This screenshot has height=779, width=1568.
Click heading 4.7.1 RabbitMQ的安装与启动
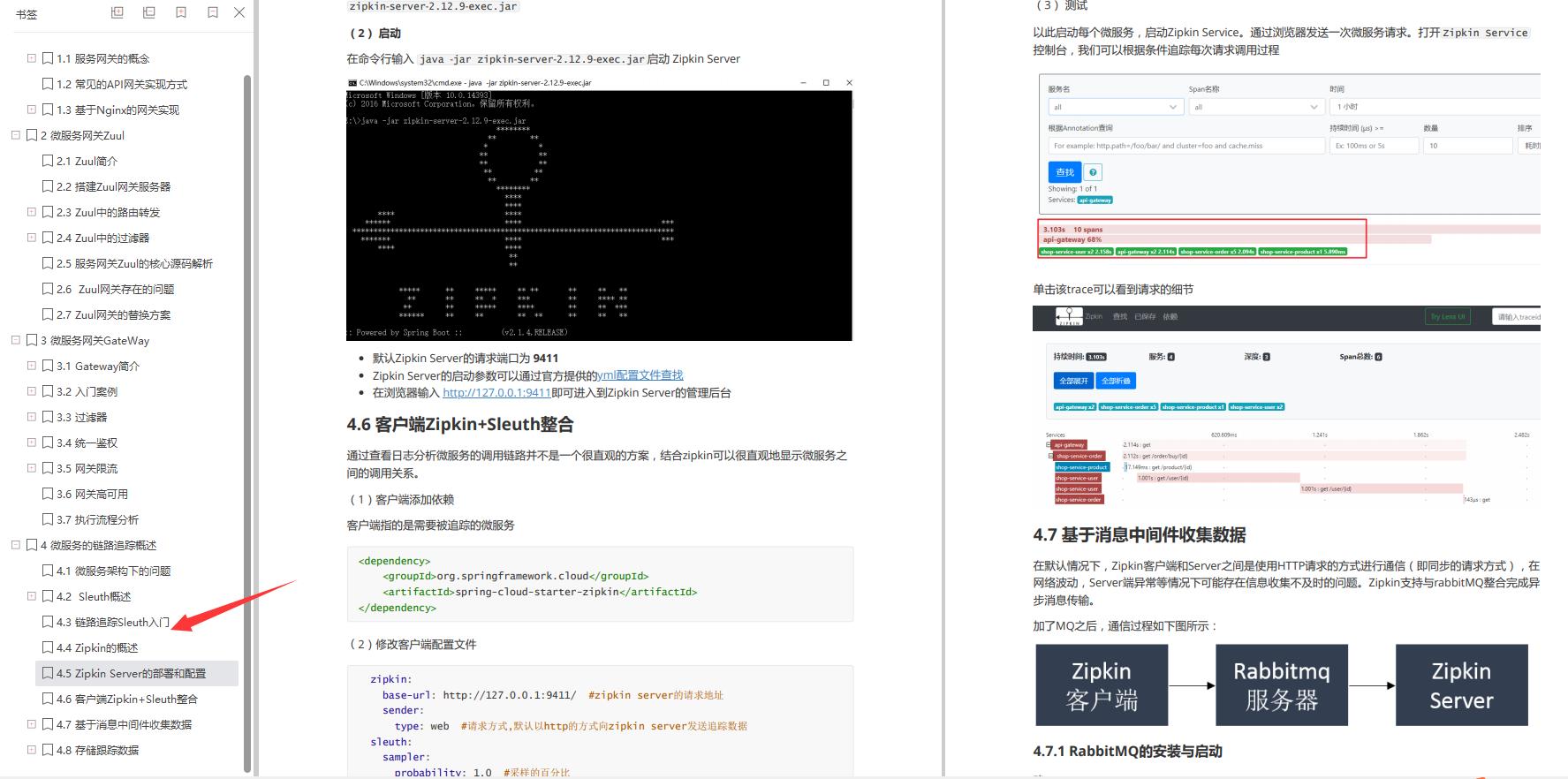coord(1127,752)
